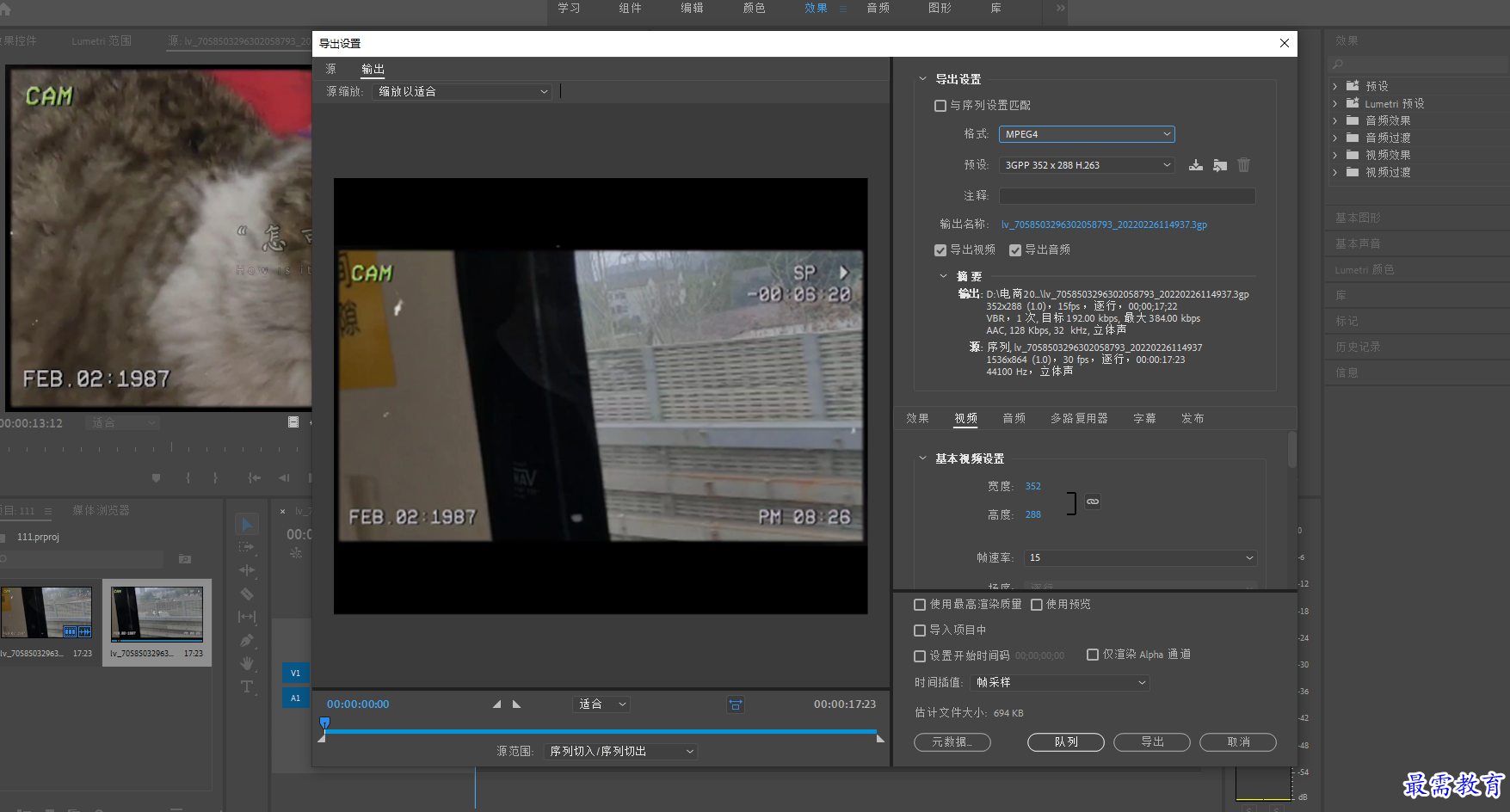The image size is (1510, 812).
Task: Set out point triangle in export preview
Action: point(516,704)
